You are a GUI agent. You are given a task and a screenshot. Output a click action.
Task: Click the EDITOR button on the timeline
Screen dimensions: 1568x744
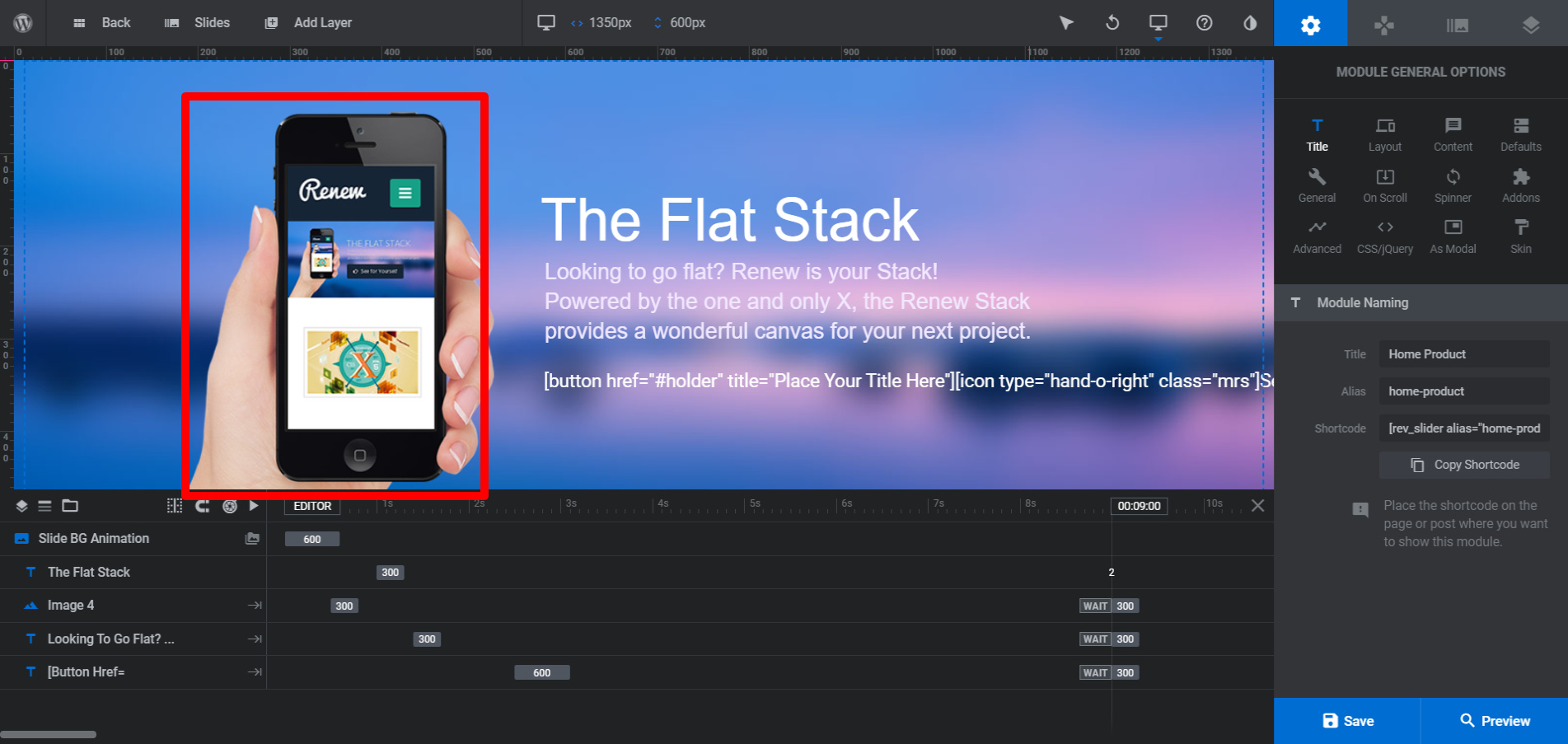point(312,506)
